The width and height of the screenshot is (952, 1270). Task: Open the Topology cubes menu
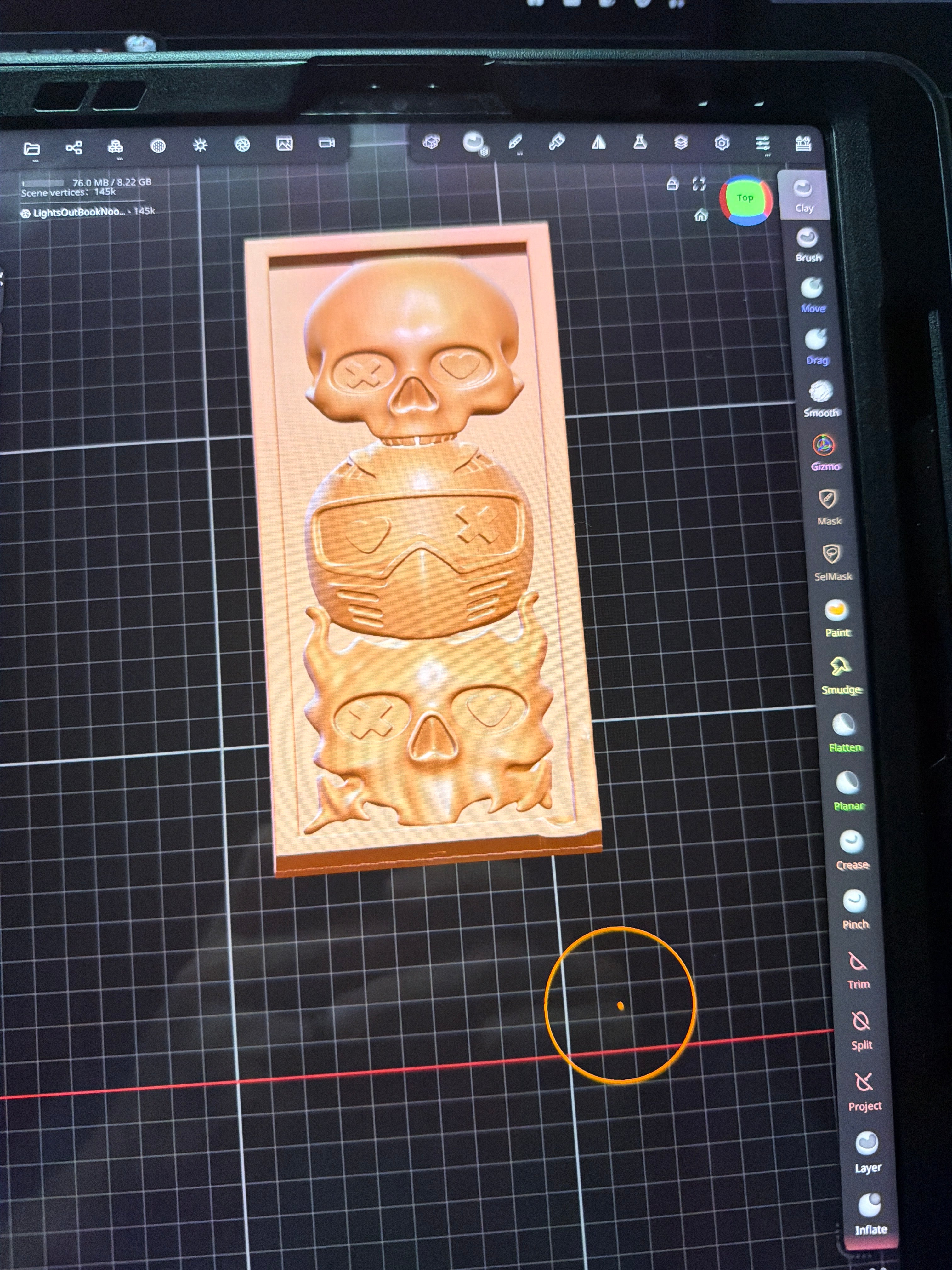point(115,147)
